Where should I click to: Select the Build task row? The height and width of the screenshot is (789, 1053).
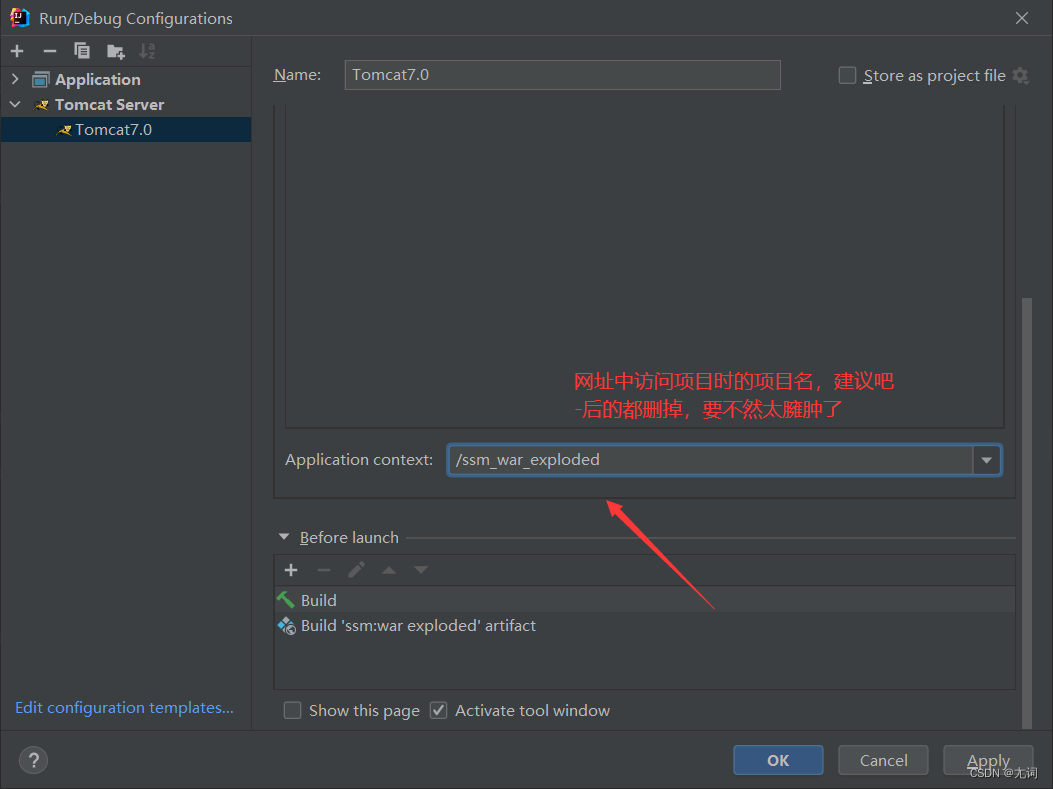pos(645,600)
